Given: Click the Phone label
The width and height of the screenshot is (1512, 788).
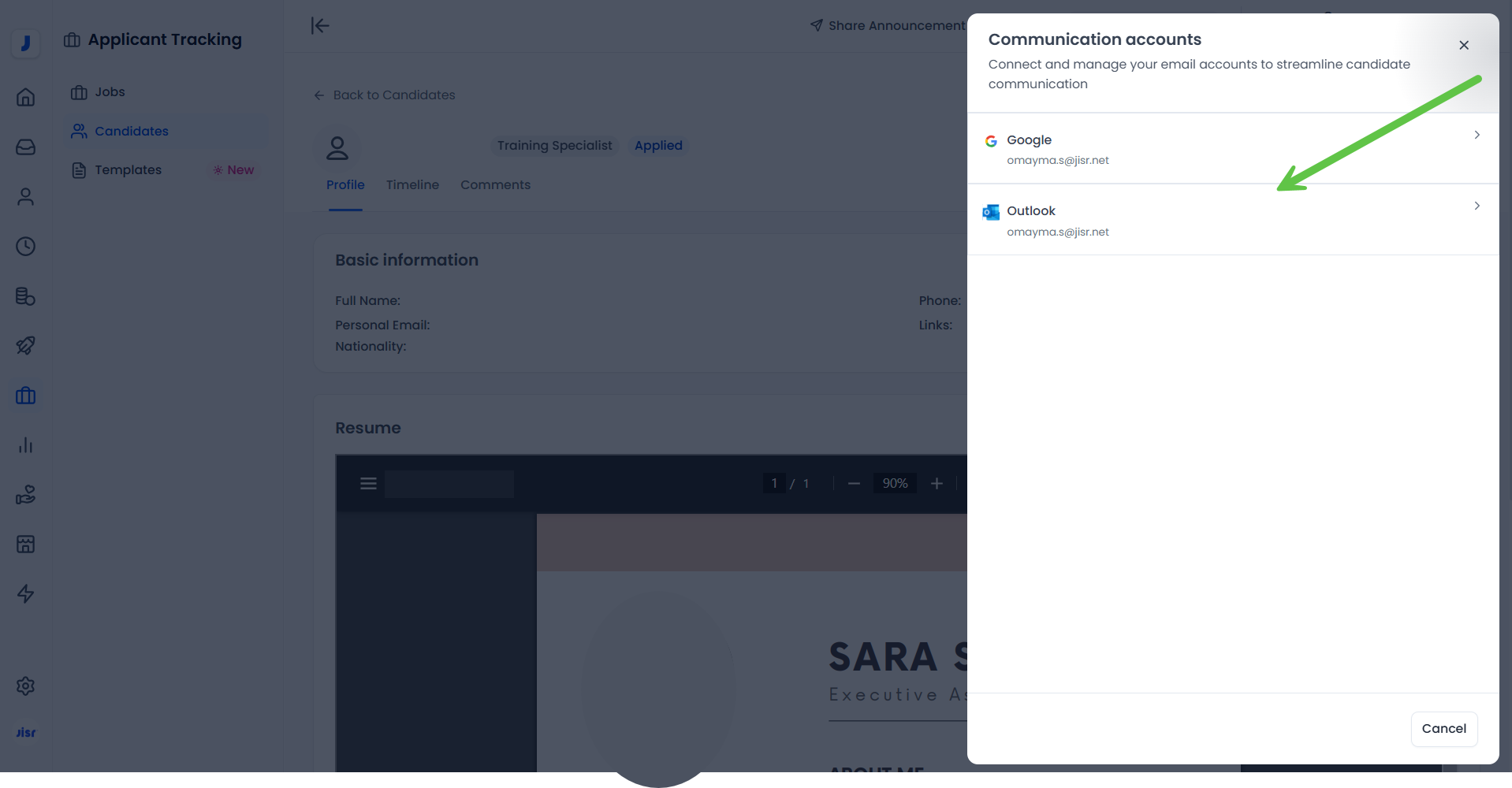Looking at the screenshot, I should pyautogui.click(x=940, y=301).
